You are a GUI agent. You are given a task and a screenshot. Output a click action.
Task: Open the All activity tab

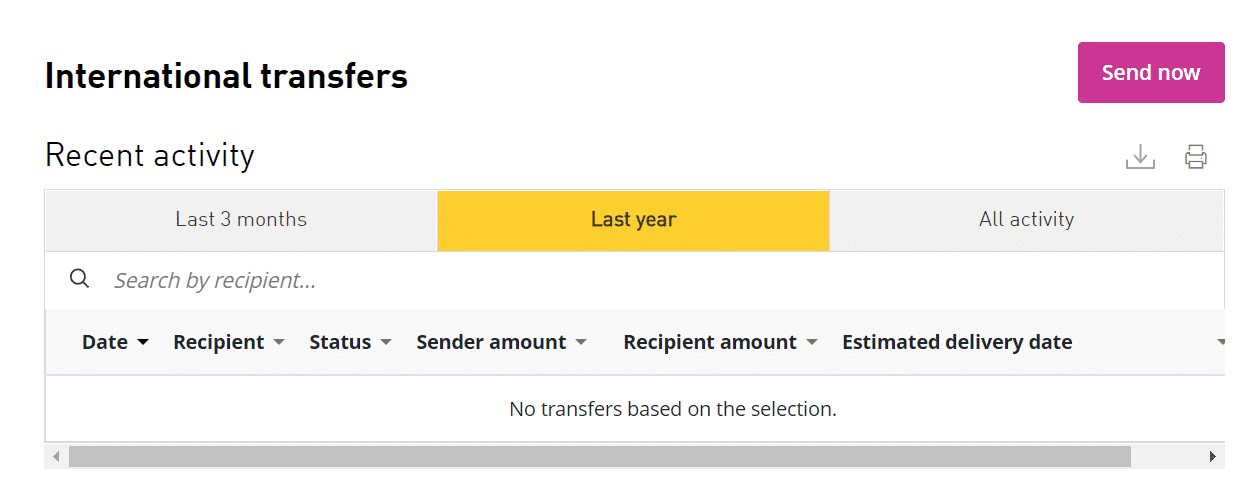[1026, 220]
